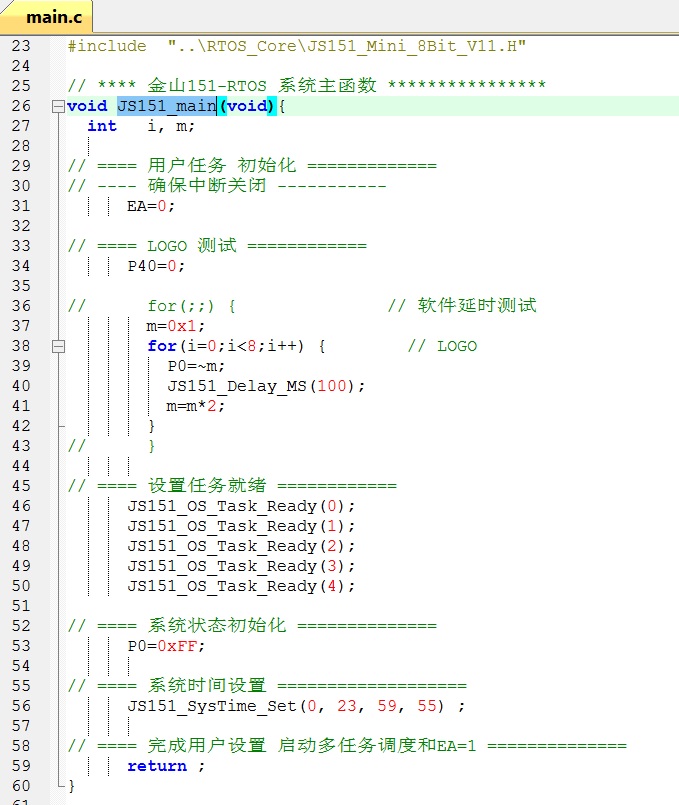679x805 pixels.
Task: Click JS151_OS_Task_Ready(3); line
Action: (241, 566)
